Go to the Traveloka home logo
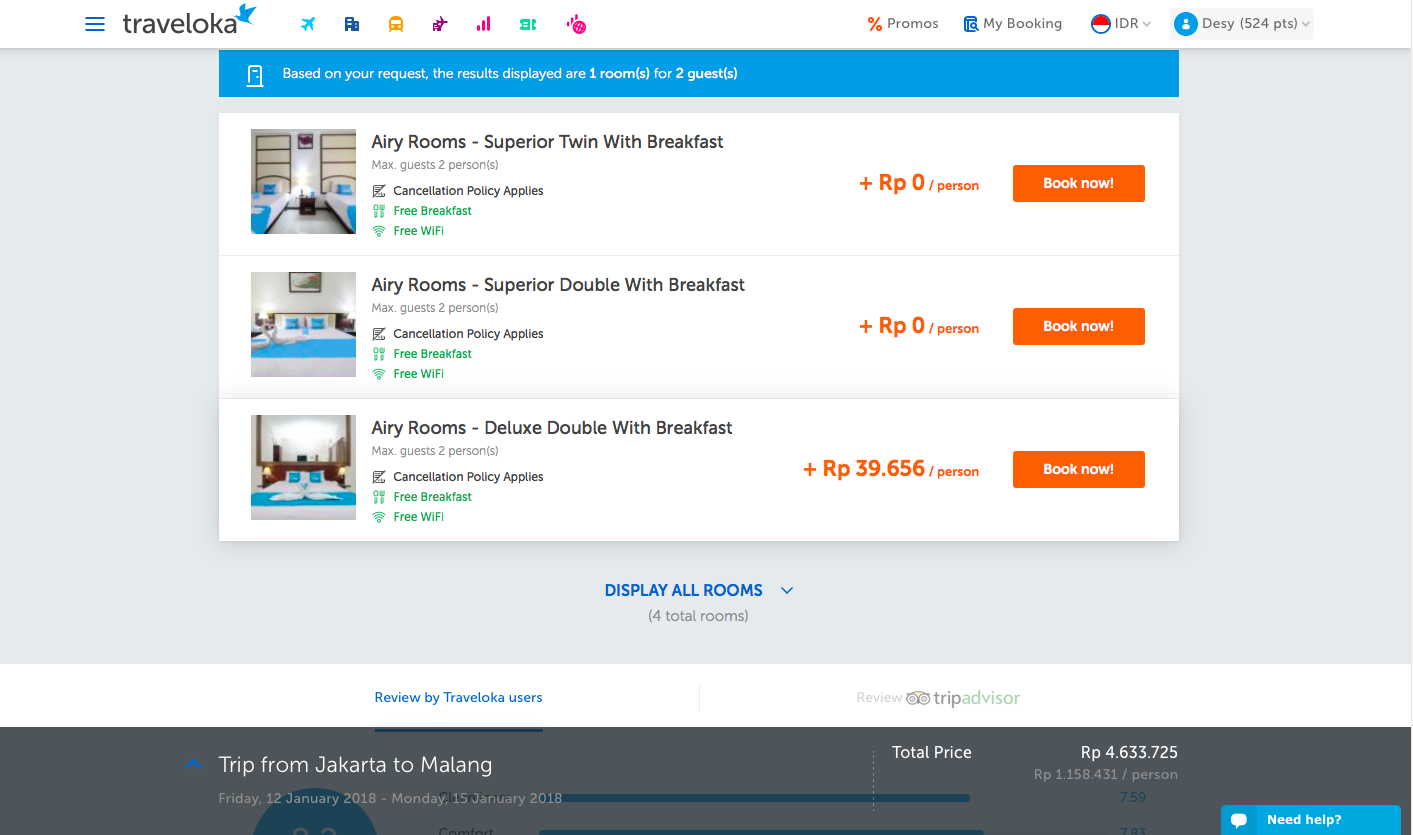This screenshot has height=835, width=1413. point(190,20)
